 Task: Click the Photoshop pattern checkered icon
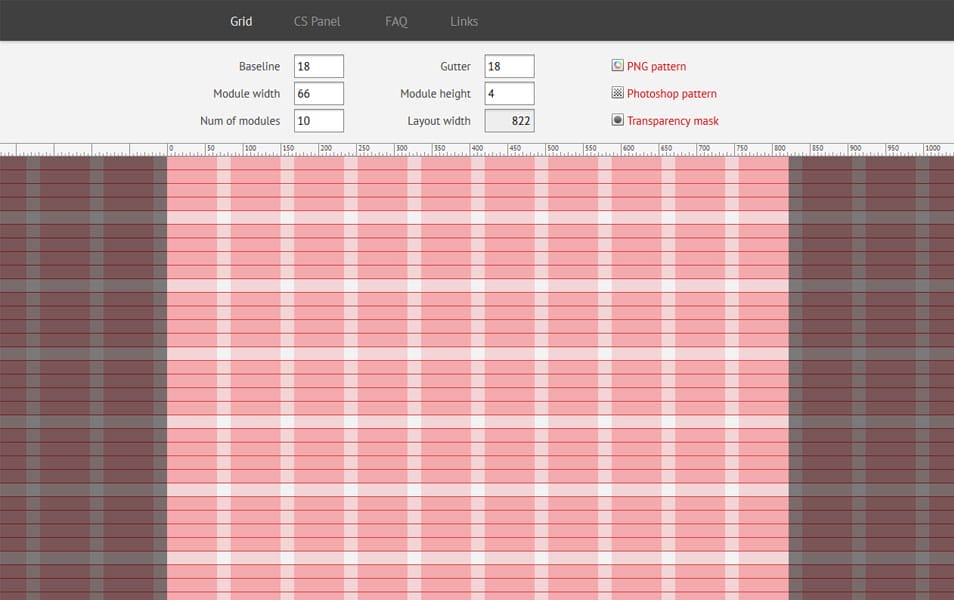(x=617, y=92)
